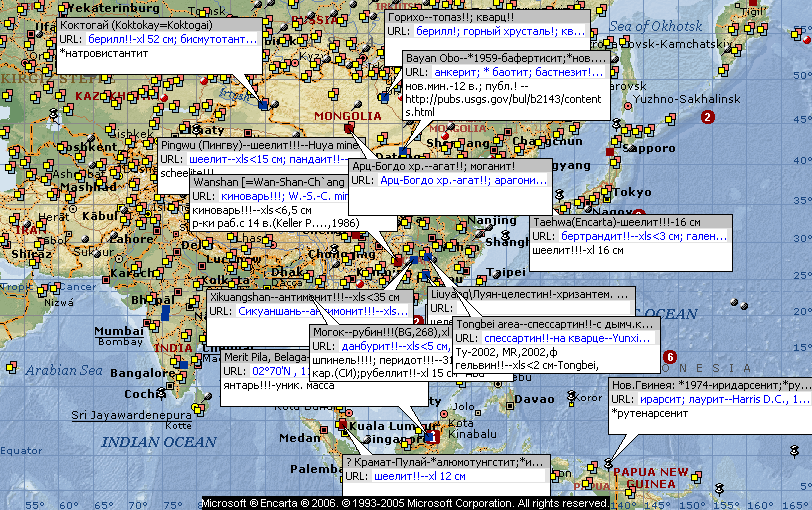Click pushpin southeast of Papua New Guinea label

718,488
